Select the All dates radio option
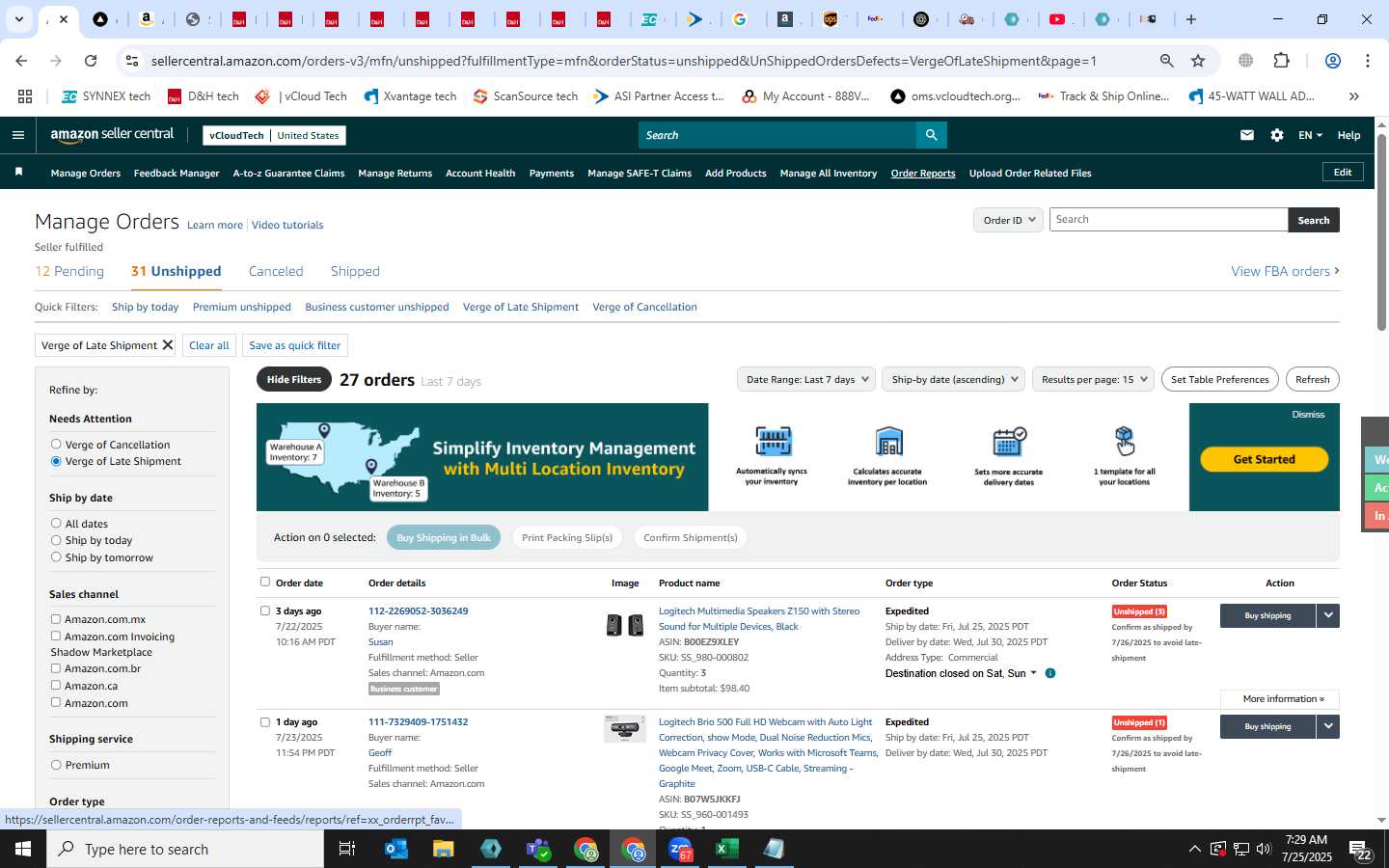The image size is (1389, 868). 56,524
